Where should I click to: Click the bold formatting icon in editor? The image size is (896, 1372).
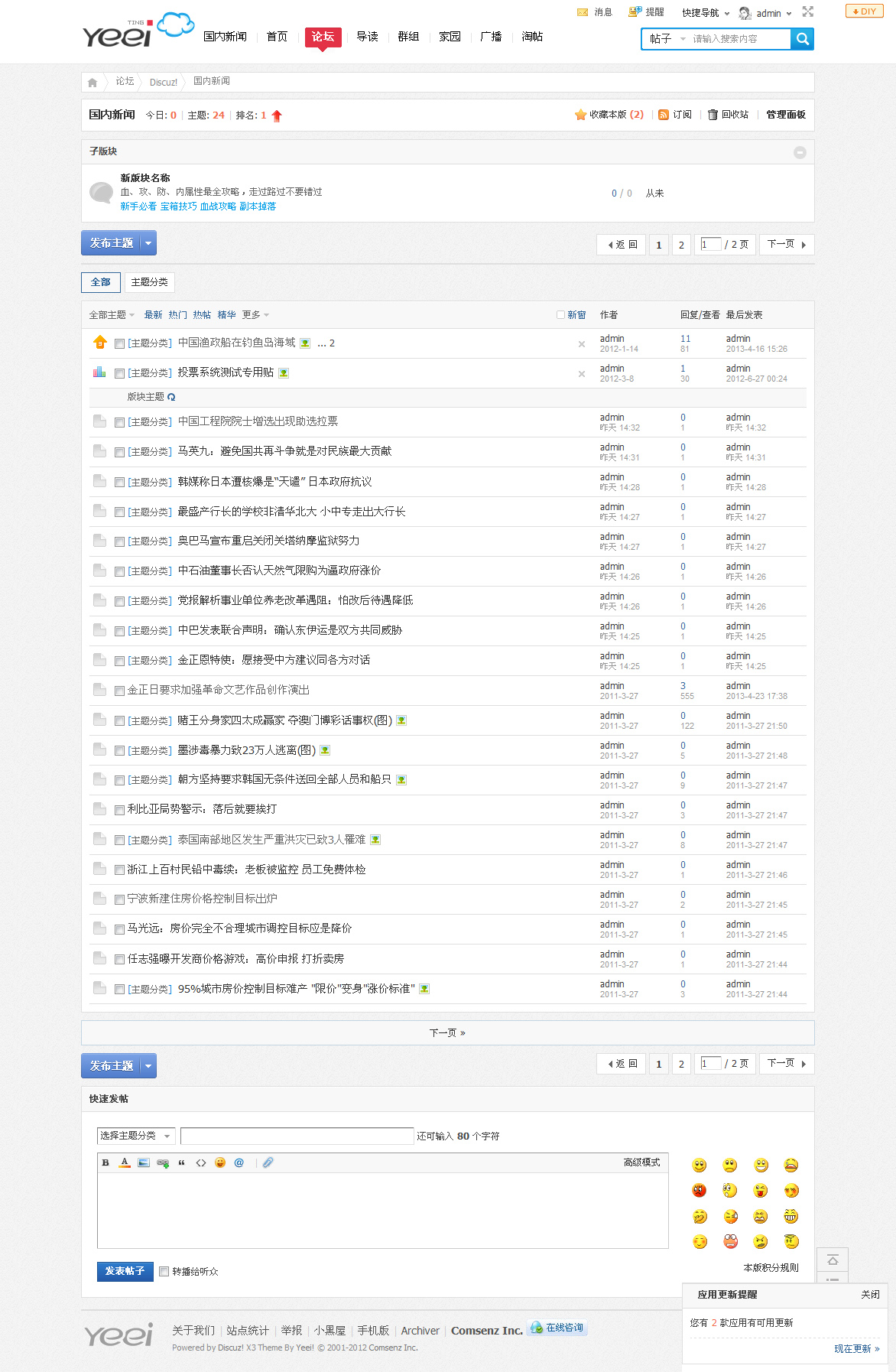click(x=106, y=1162)
